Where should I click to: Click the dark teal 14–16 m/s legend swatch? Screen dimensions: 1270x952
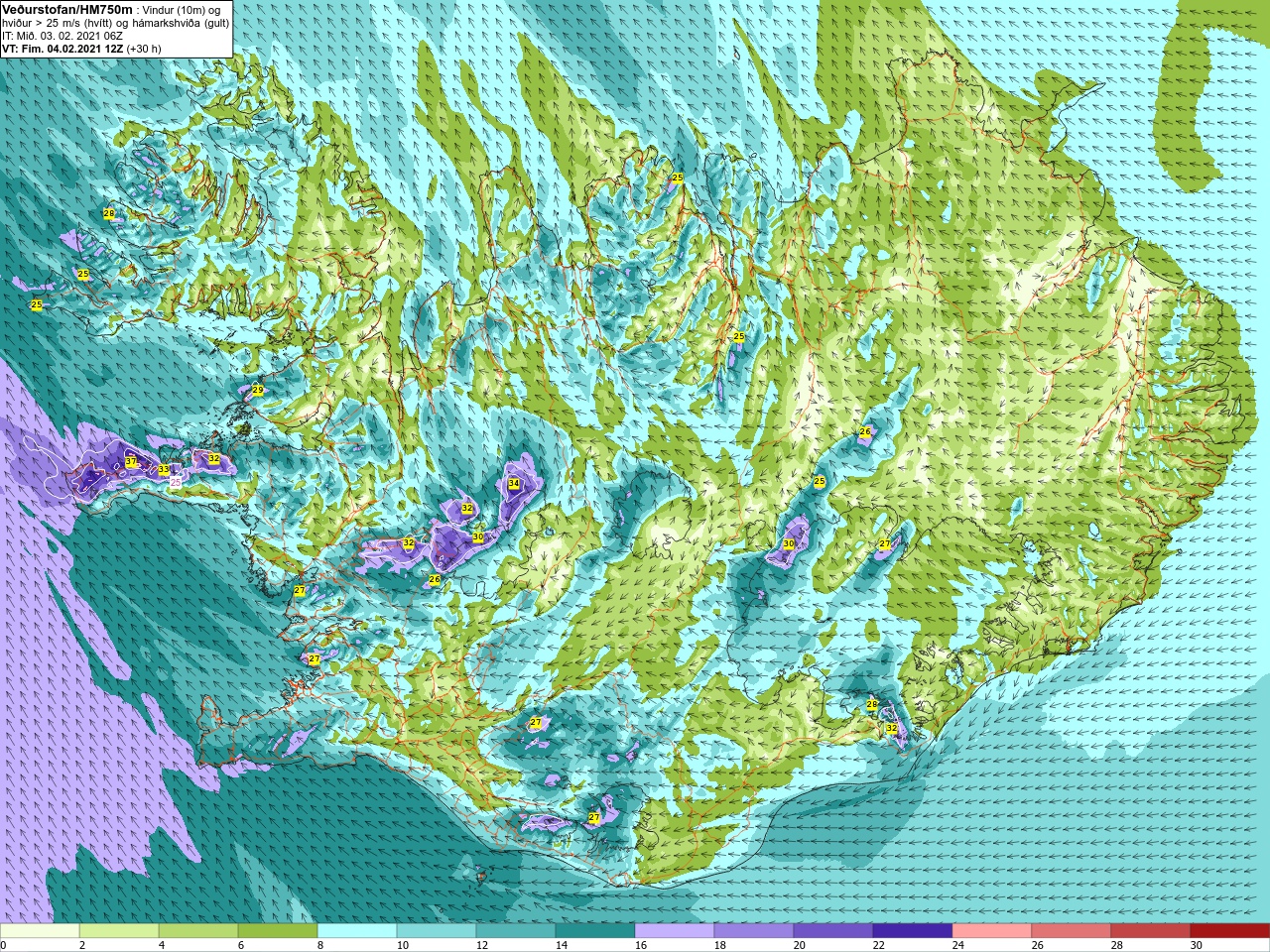(595, 931)
